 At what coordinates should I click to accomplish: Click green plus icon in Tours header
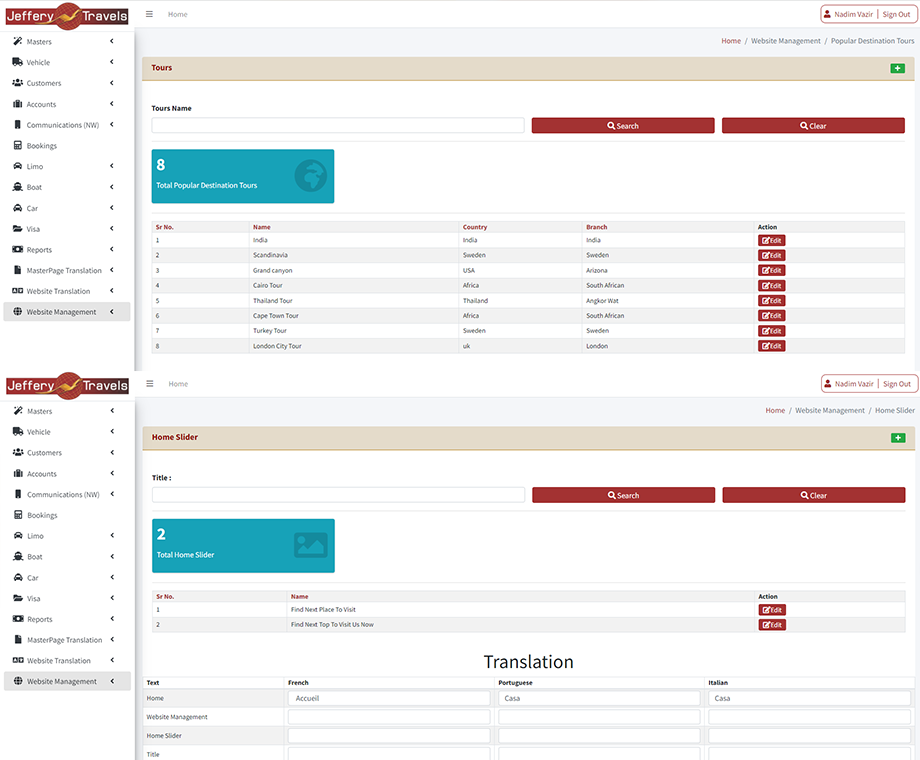(897, 68)
